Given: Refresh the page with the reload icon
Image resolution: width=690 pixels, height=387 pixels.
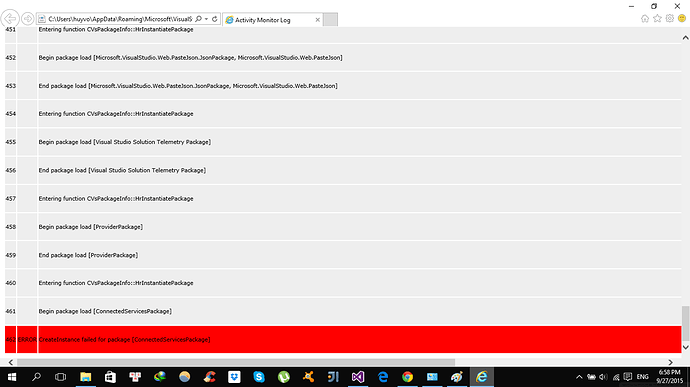Looking at the screenshot, I should (215, 19).
